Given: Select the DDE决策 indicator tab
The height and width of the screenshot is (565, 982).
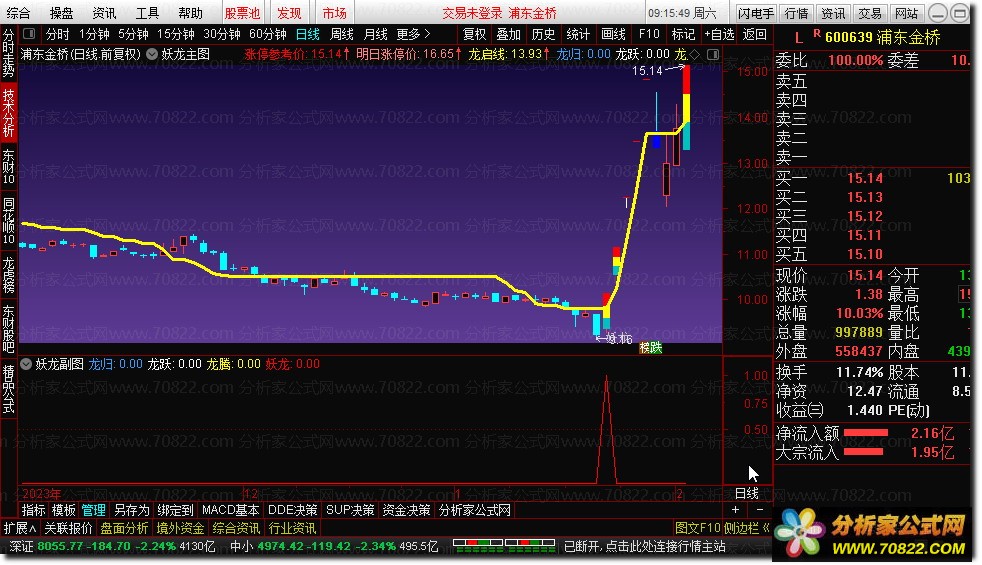Looking at the screenshot, I should pyautogui.click(x=292, y=510).
